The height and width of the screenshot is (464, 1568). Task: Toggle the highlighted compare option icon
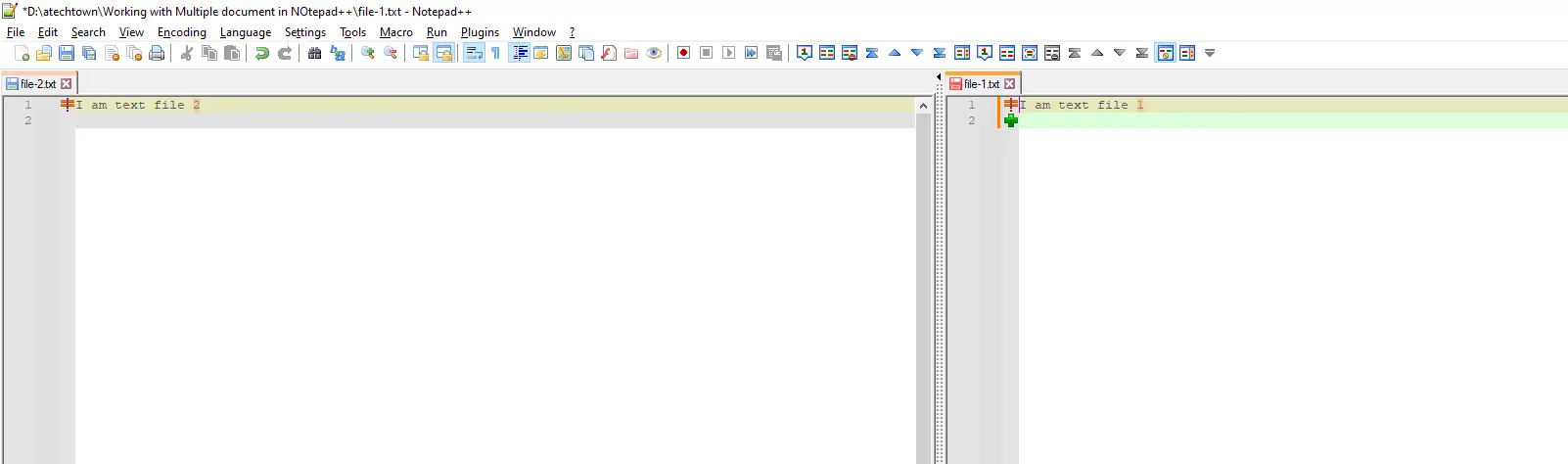1165,53
